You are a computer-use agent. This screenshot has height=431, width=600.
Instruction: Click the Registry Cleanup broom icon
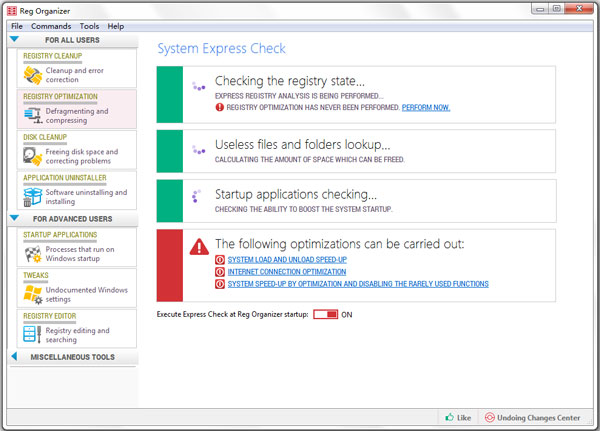coord(32,74)
